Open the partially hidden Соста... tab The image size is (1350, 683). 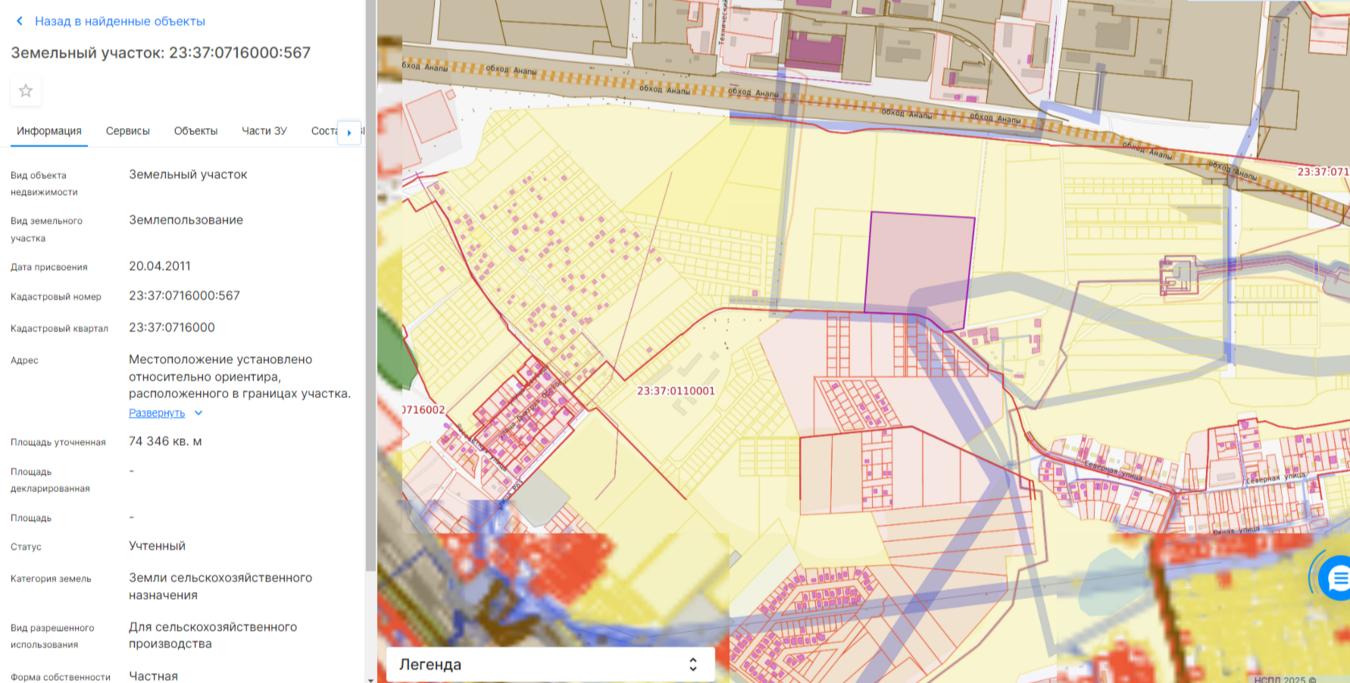[323, 131]
